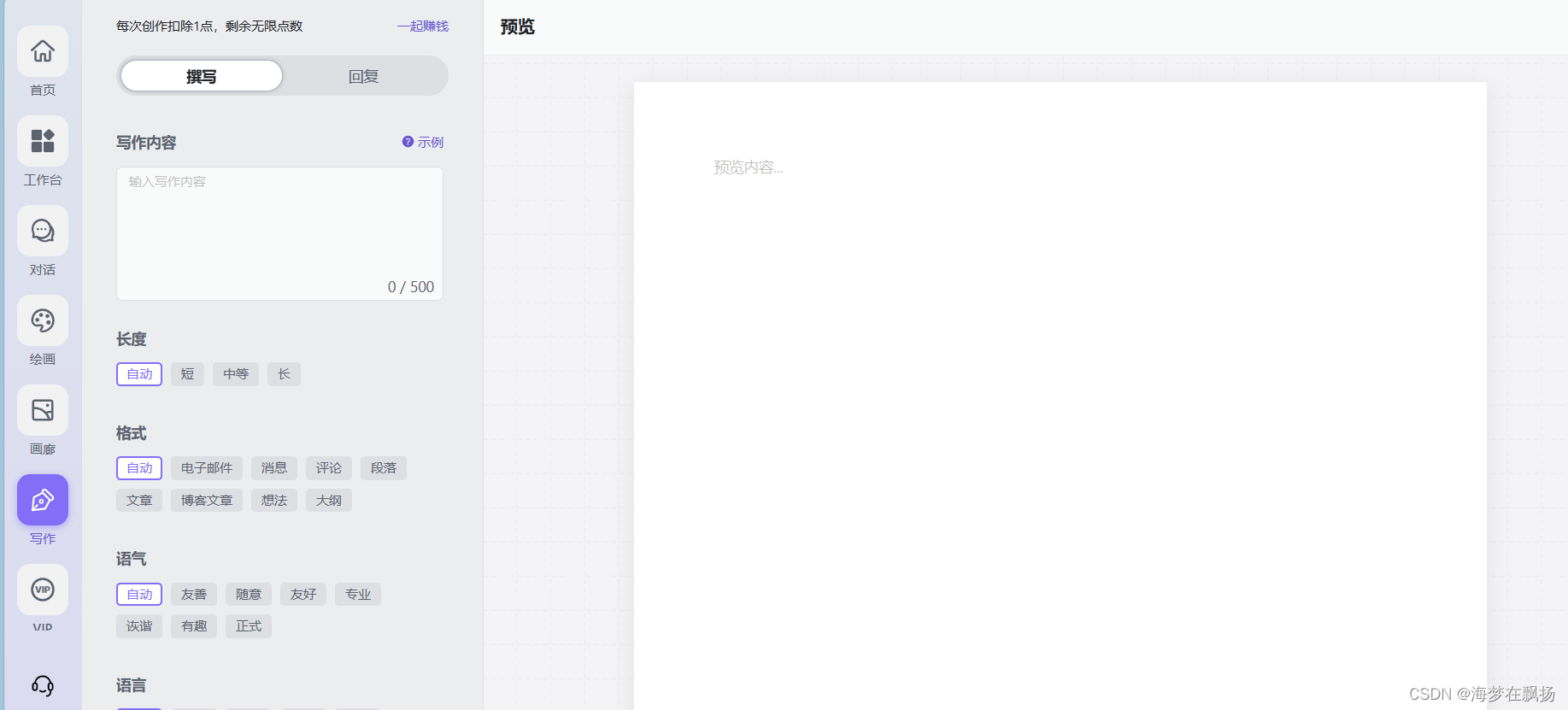1568x710 pixels.
Task: Click the customer service headset icon
Action: click(x=43, y=685)
